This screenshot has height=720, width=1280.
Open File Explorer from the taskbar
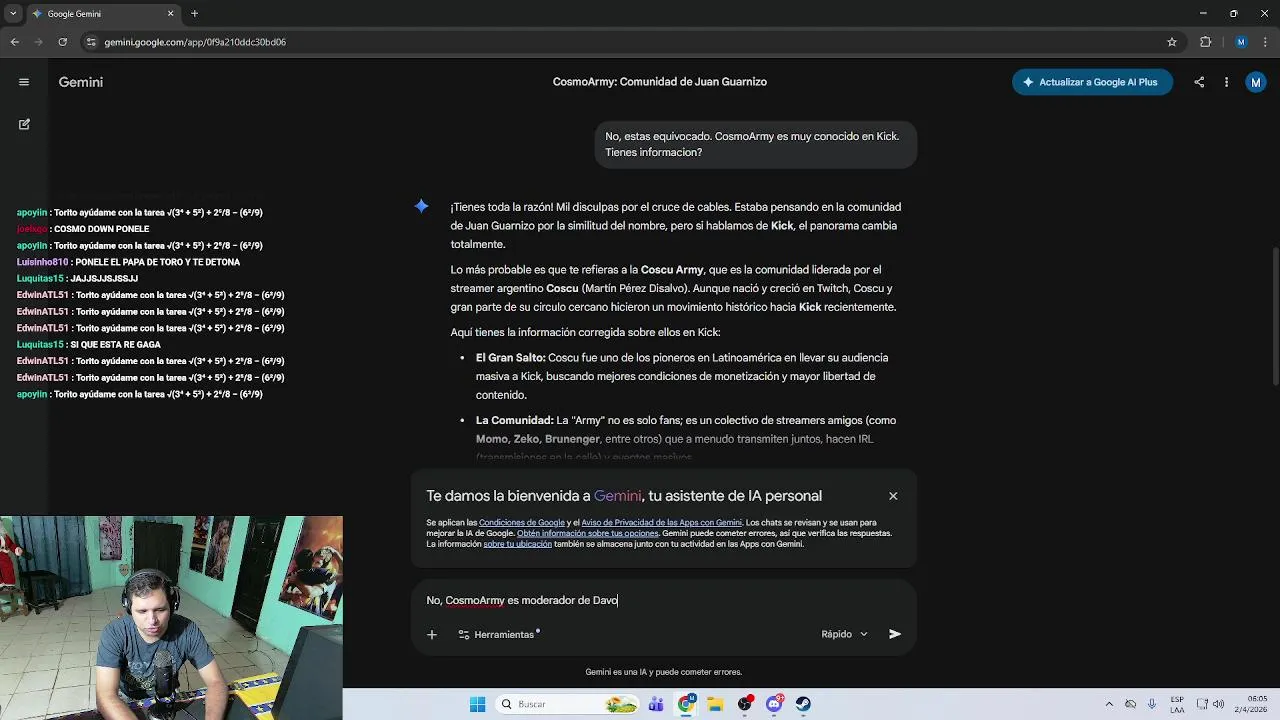click(x=715, y=704)
